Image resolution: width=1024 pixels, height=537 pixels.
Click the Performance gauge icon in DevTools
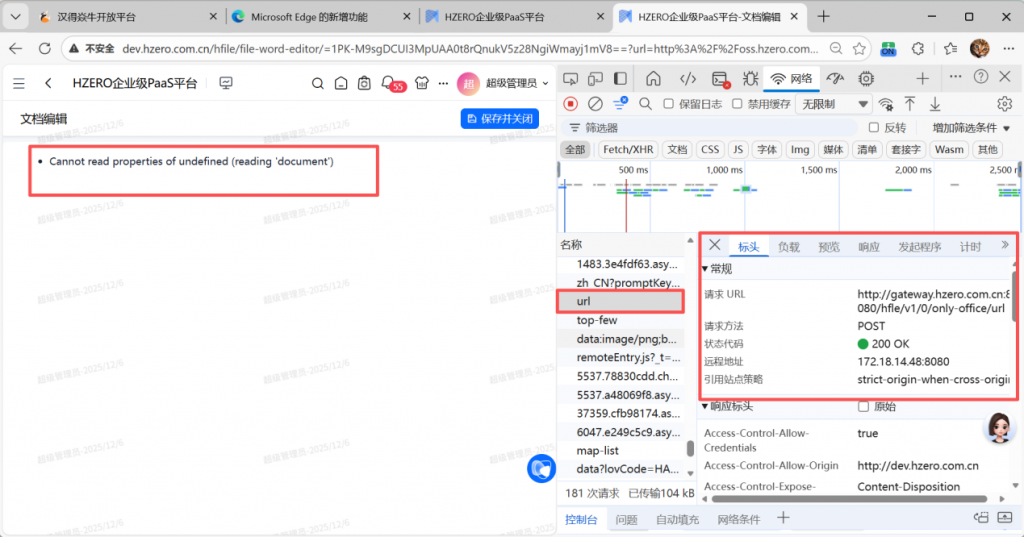click(x=835, y=79)
